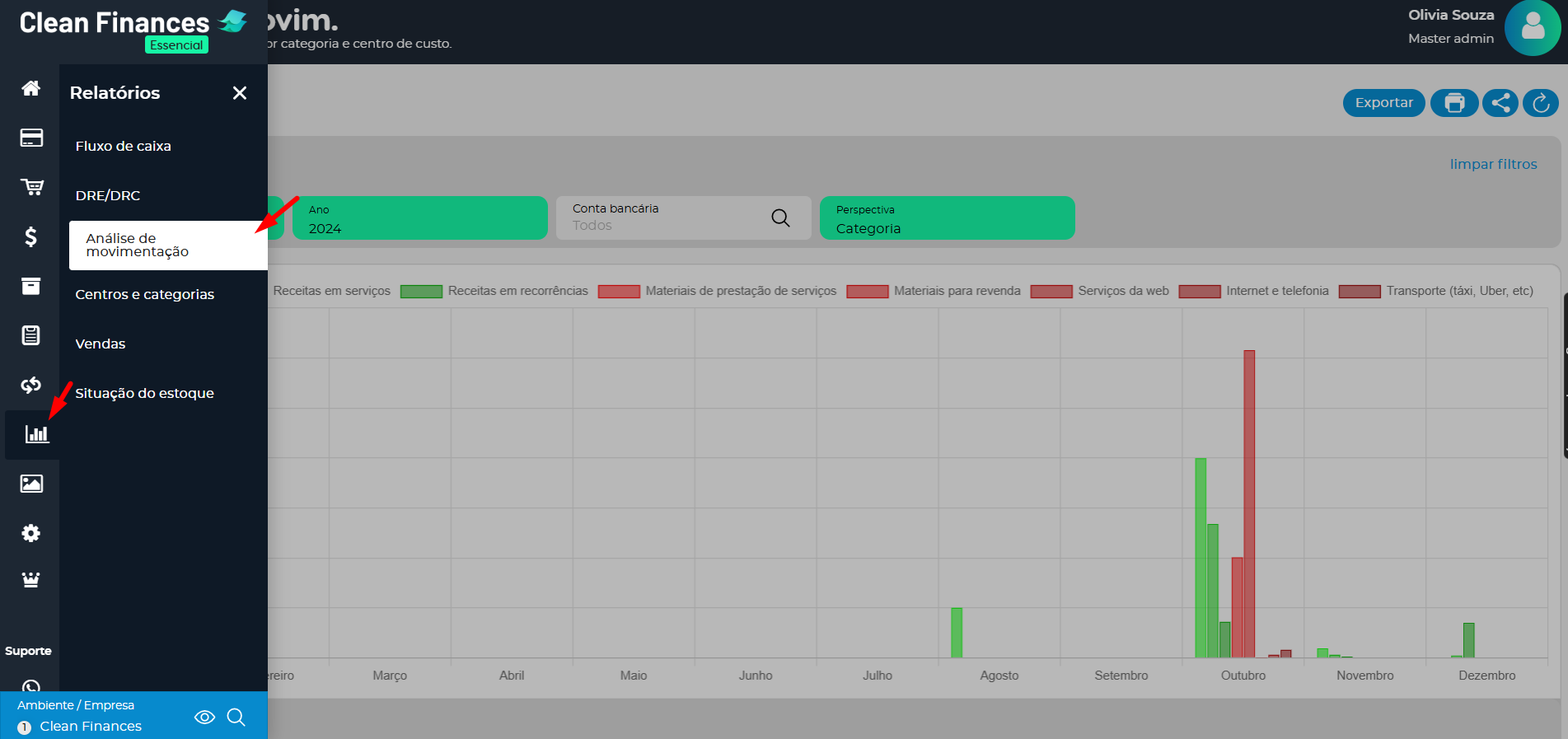1568x739 pixels.
Task: Click the dollar sign finance icon
Action: point(31,237)
